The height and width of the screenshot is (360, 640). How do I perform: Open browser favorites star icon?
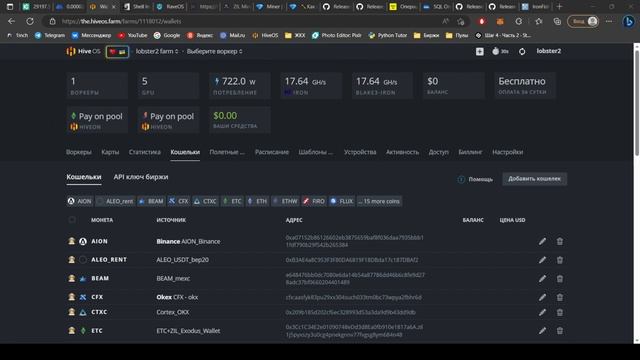(x=539, y=21)
